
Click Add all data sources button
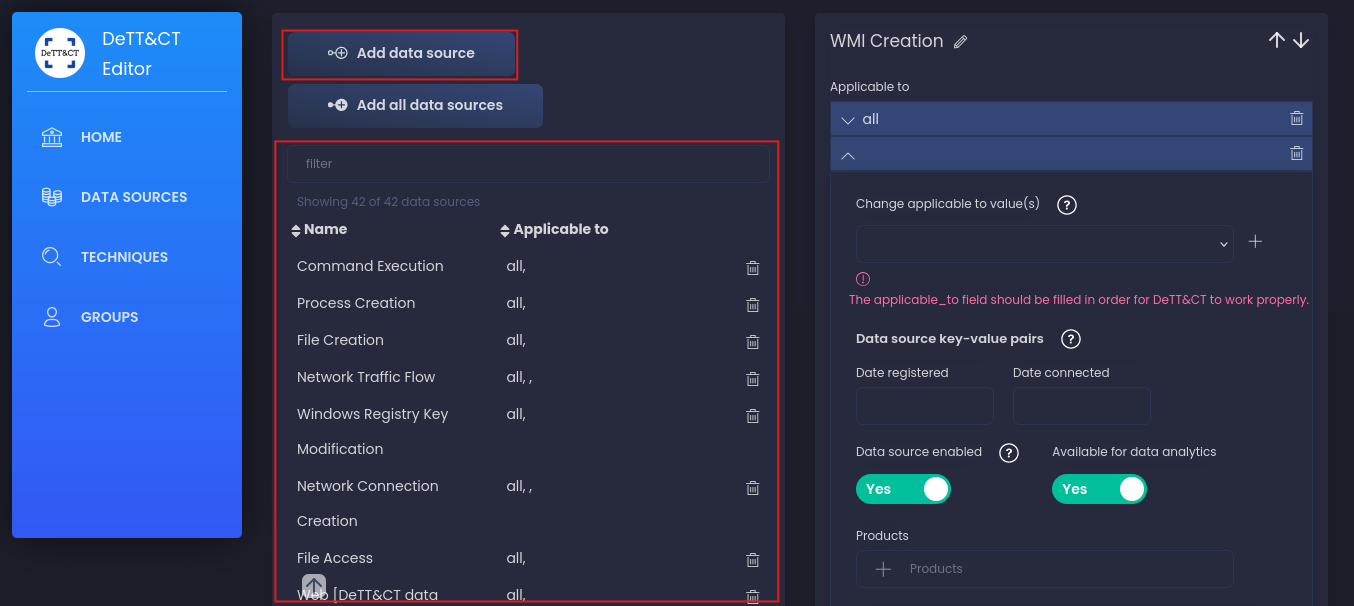pyautogui.click(x=415, y=106)
